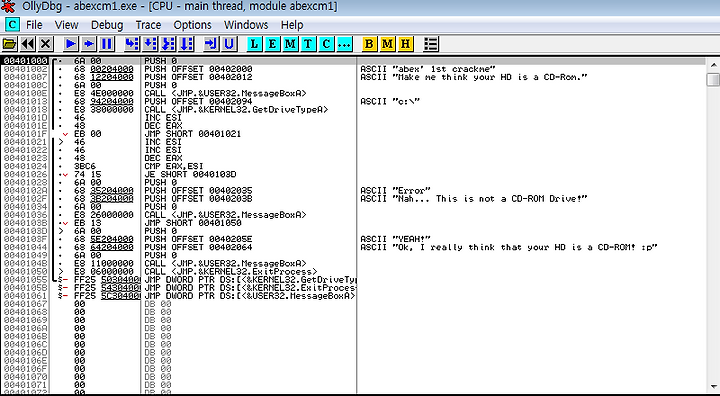Viewport: 720px width, 396px height.
Task: Select address 0040101F in address column
Action: point(25,134)
